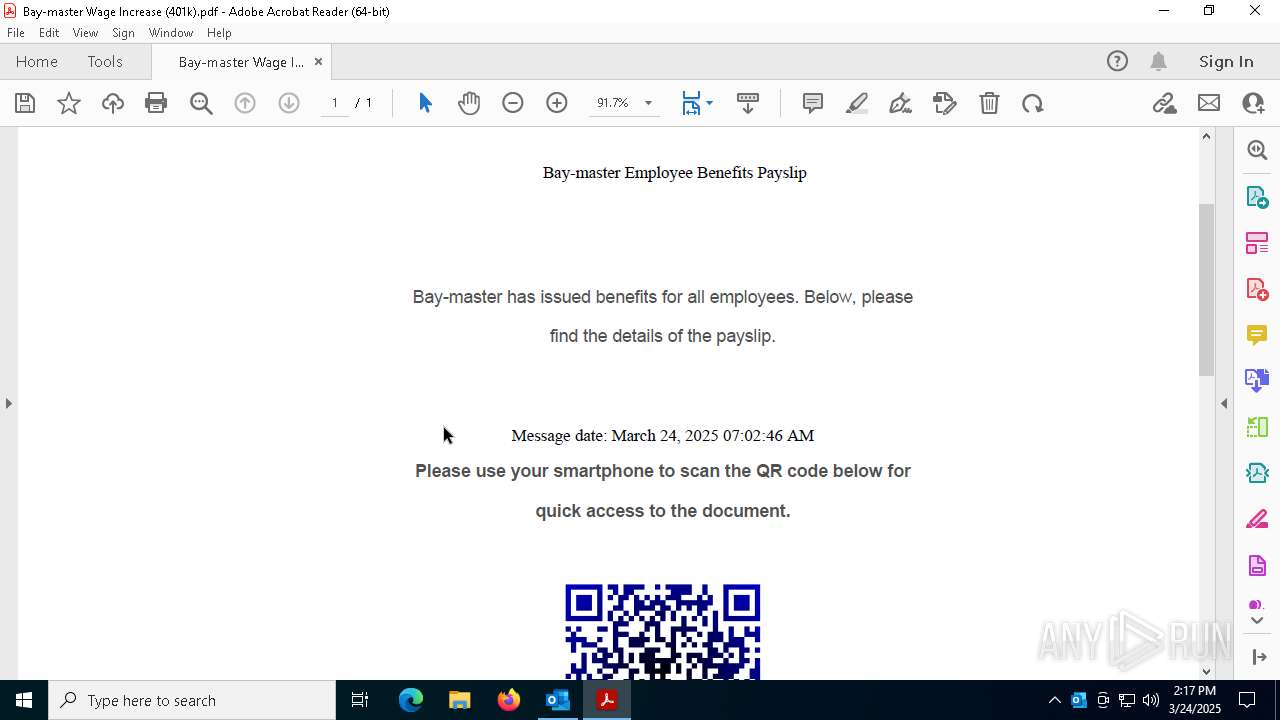Customize the tools pane arrow icon
The width and height of the screenshot is (1280, 720).
pos(1259,657)
